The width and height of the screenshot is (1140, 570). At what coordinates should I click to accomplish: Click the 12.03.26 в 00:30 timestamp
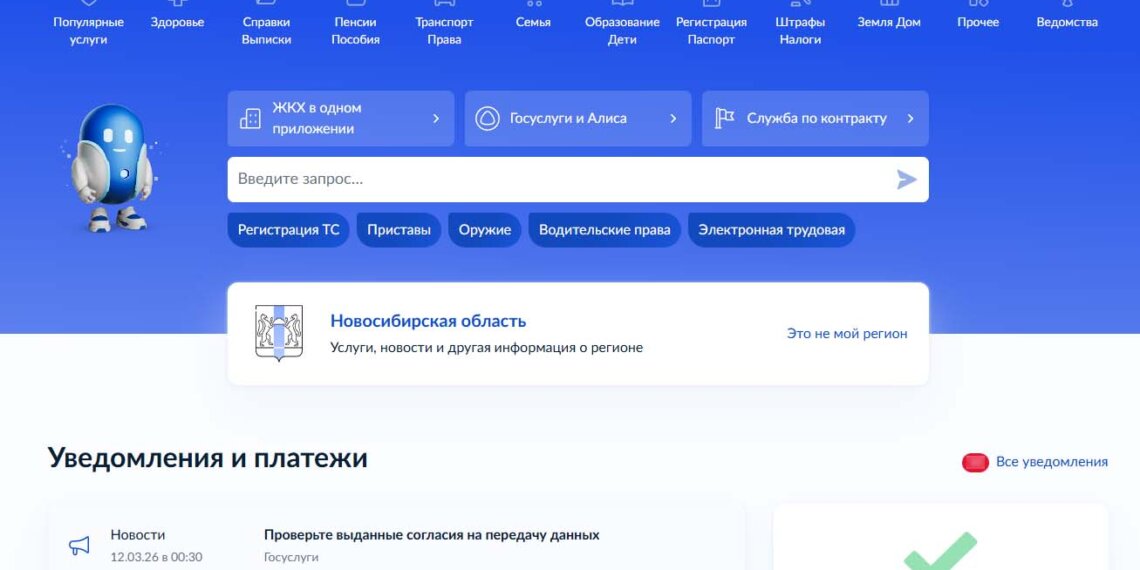[156, 558]
